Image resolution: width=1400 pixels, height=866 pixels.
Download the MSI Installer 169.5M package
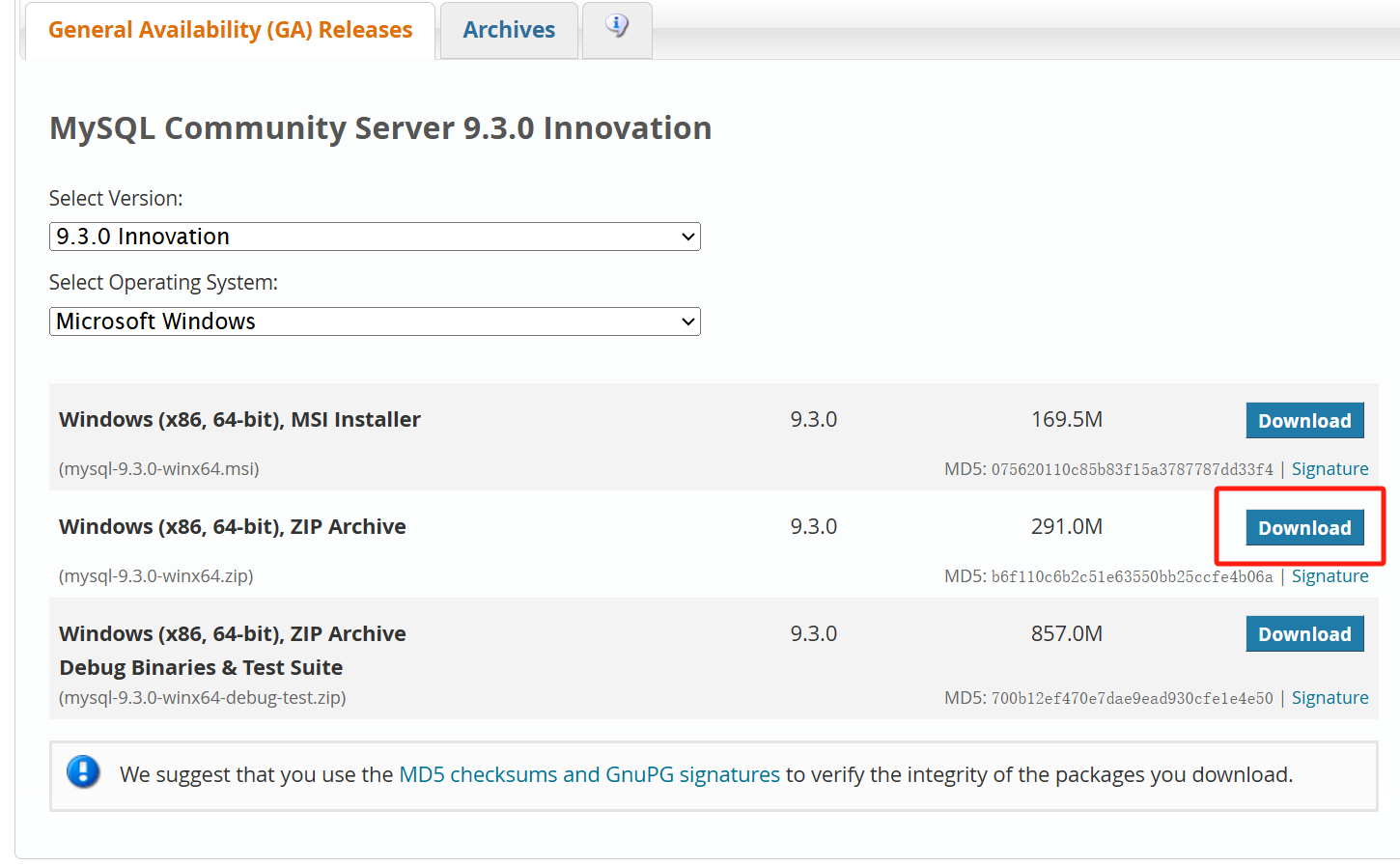point(1304,421)
